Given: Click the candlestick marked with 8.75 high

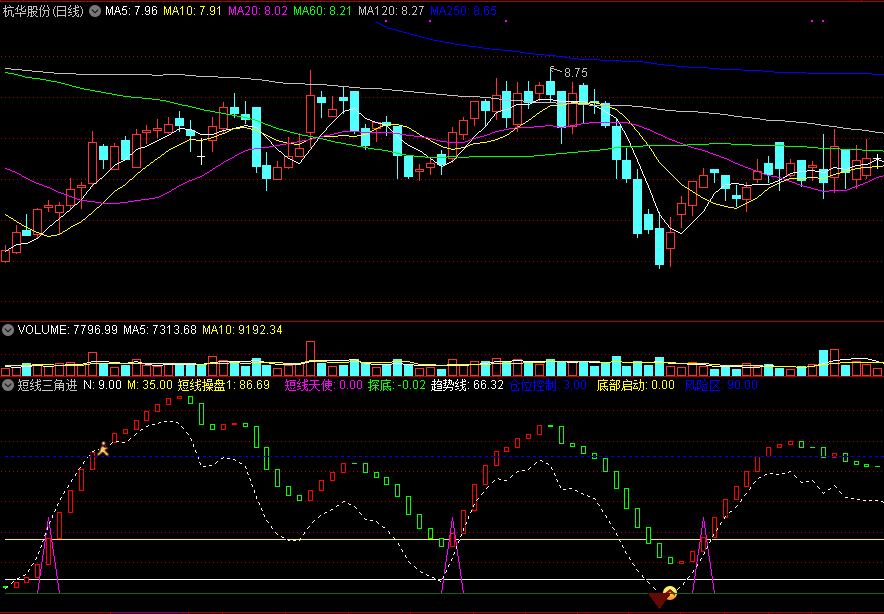Looking at the screenshot, I should pos(550,88).
